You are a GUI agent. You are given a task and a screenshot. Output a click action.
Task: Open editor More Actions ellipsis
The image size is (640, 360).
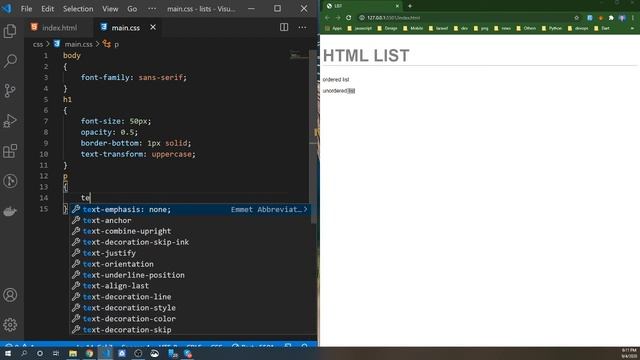tap(302, 27)
